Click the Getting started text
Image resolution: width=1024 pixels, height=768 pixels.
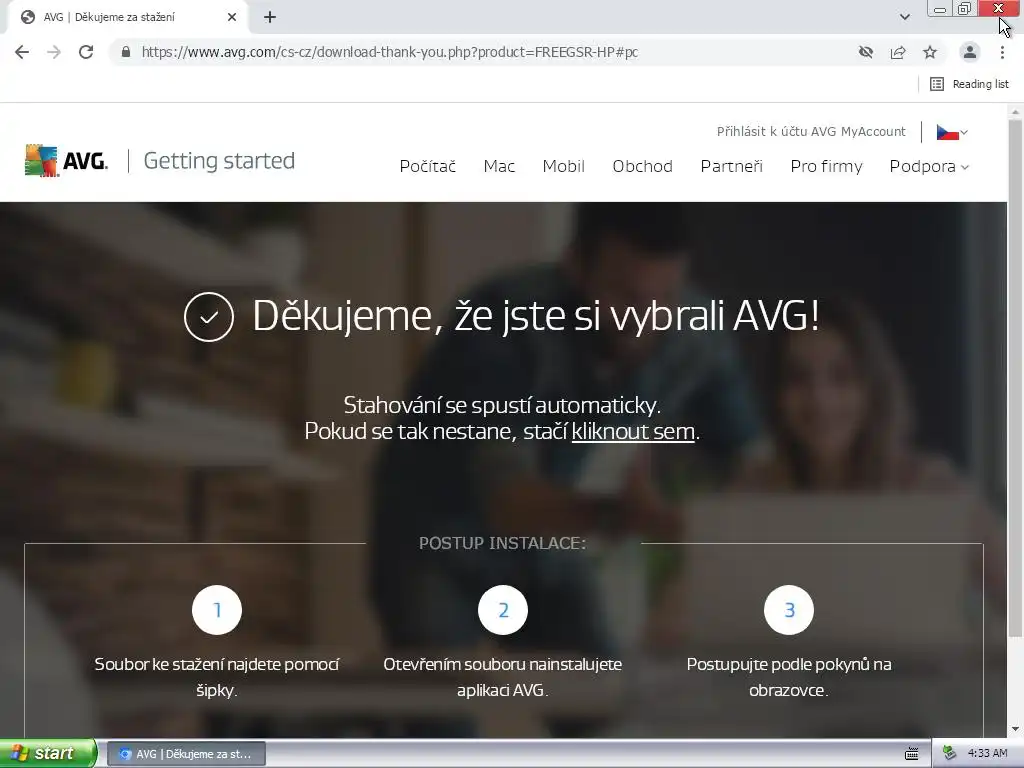tap(219, 161)
